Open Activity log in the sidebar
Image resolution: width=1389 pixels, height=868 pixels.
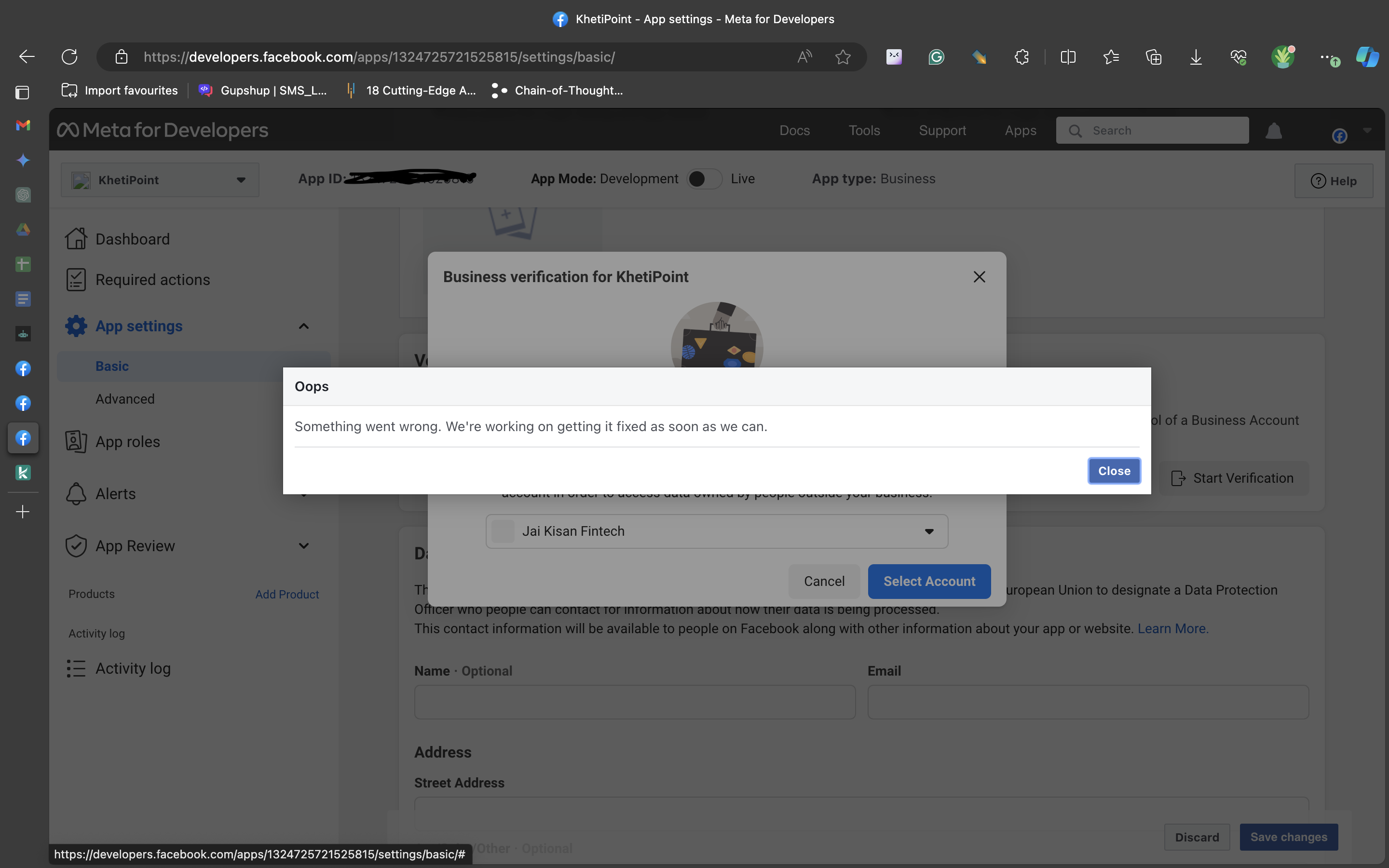point(133,668)
